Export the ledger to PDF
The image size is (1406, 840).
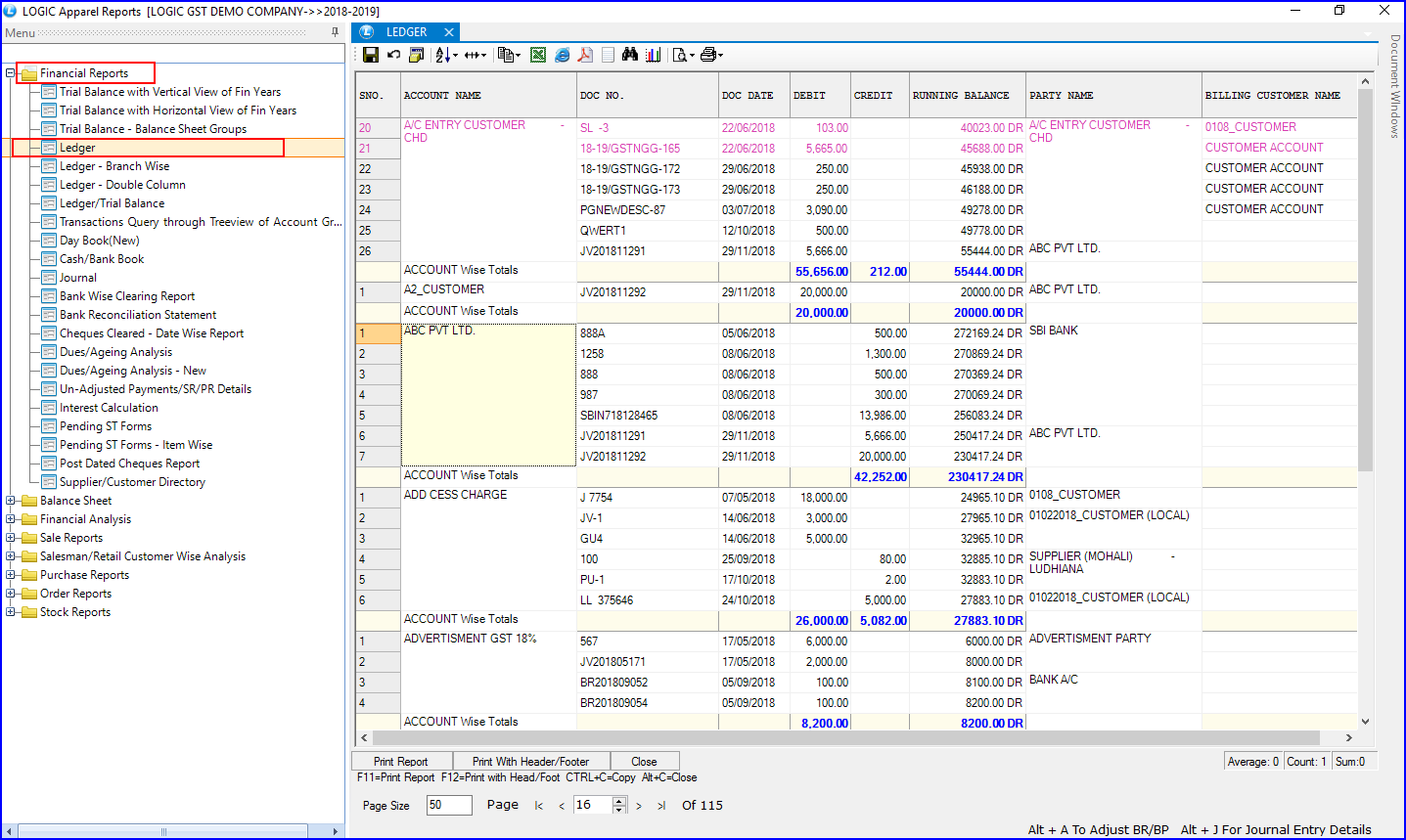click(585, 55)
